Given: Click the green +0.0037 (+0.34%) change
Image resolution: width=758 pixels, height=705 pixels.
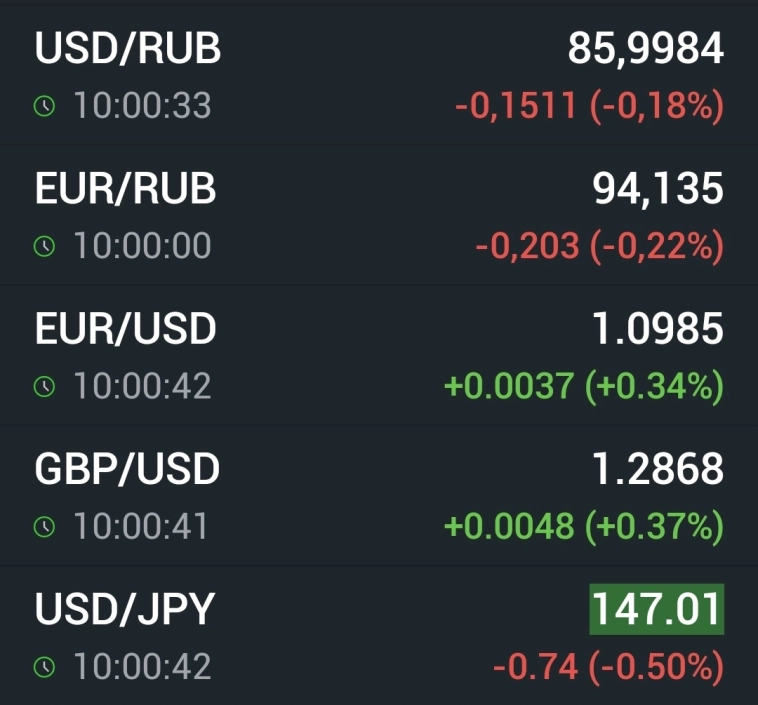Looking at the screenshot, I should pos(583,386).
